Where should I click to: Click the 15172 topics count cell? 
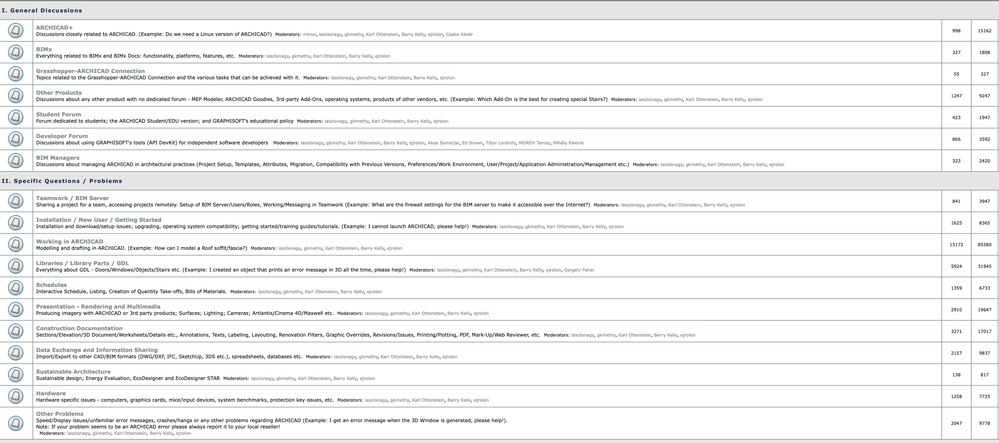pyautogui.click(x=956, y=244)
